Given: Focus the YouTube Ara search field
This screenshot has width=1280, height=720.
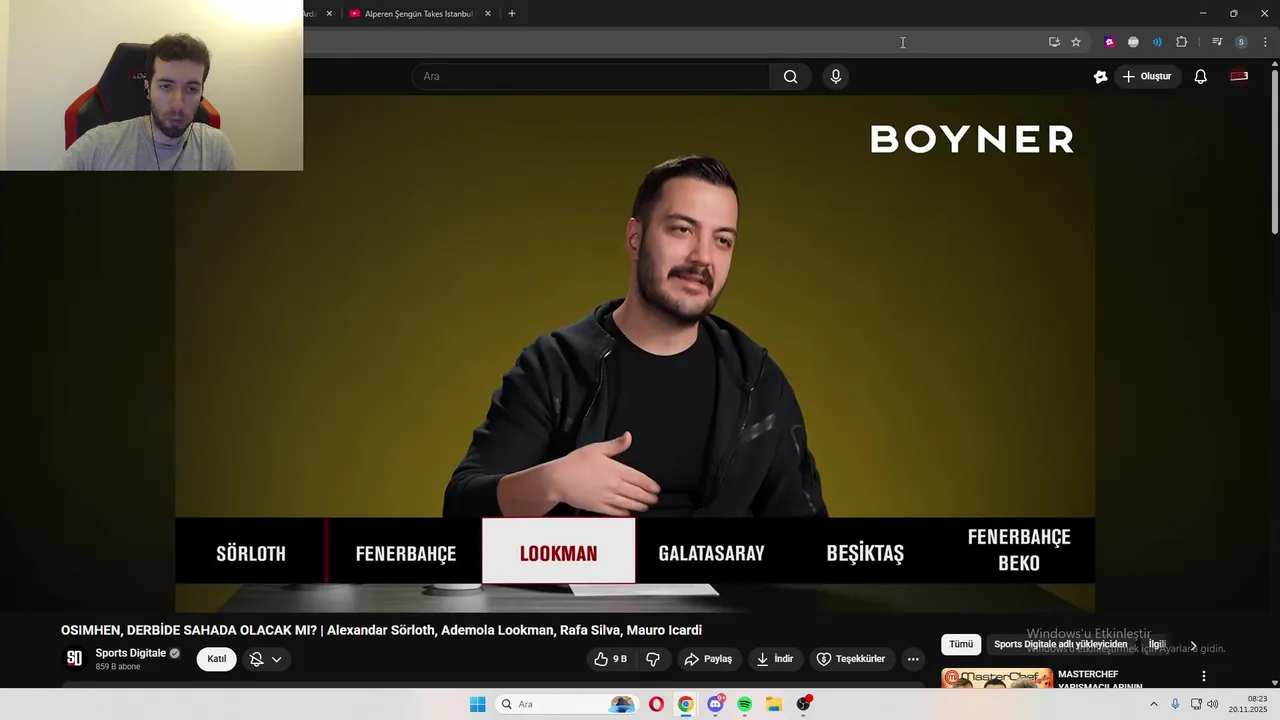Looking at the screenshot, I should coord(591,76).
